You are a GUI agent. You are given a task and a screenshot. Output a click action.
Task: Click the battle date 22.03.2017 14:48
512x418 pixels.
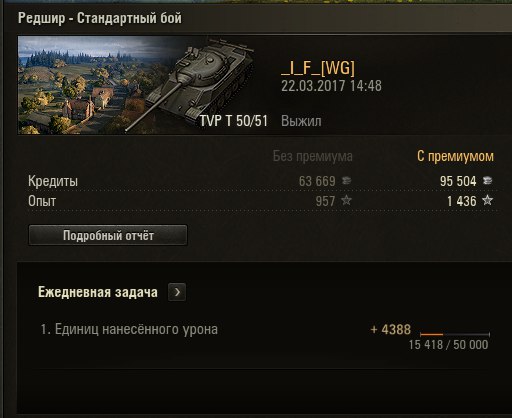(x=331, y=86)
